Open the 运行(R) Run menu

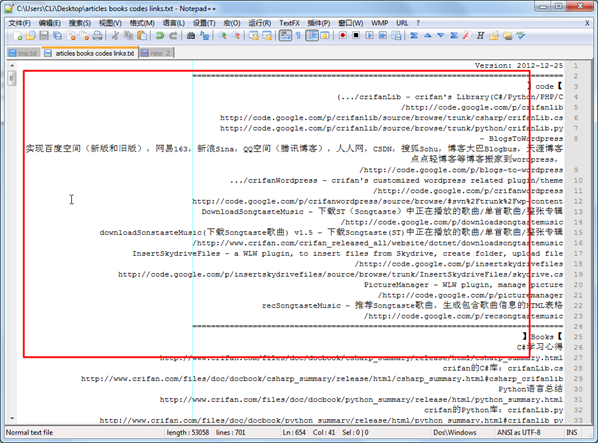tap(260, 23)
